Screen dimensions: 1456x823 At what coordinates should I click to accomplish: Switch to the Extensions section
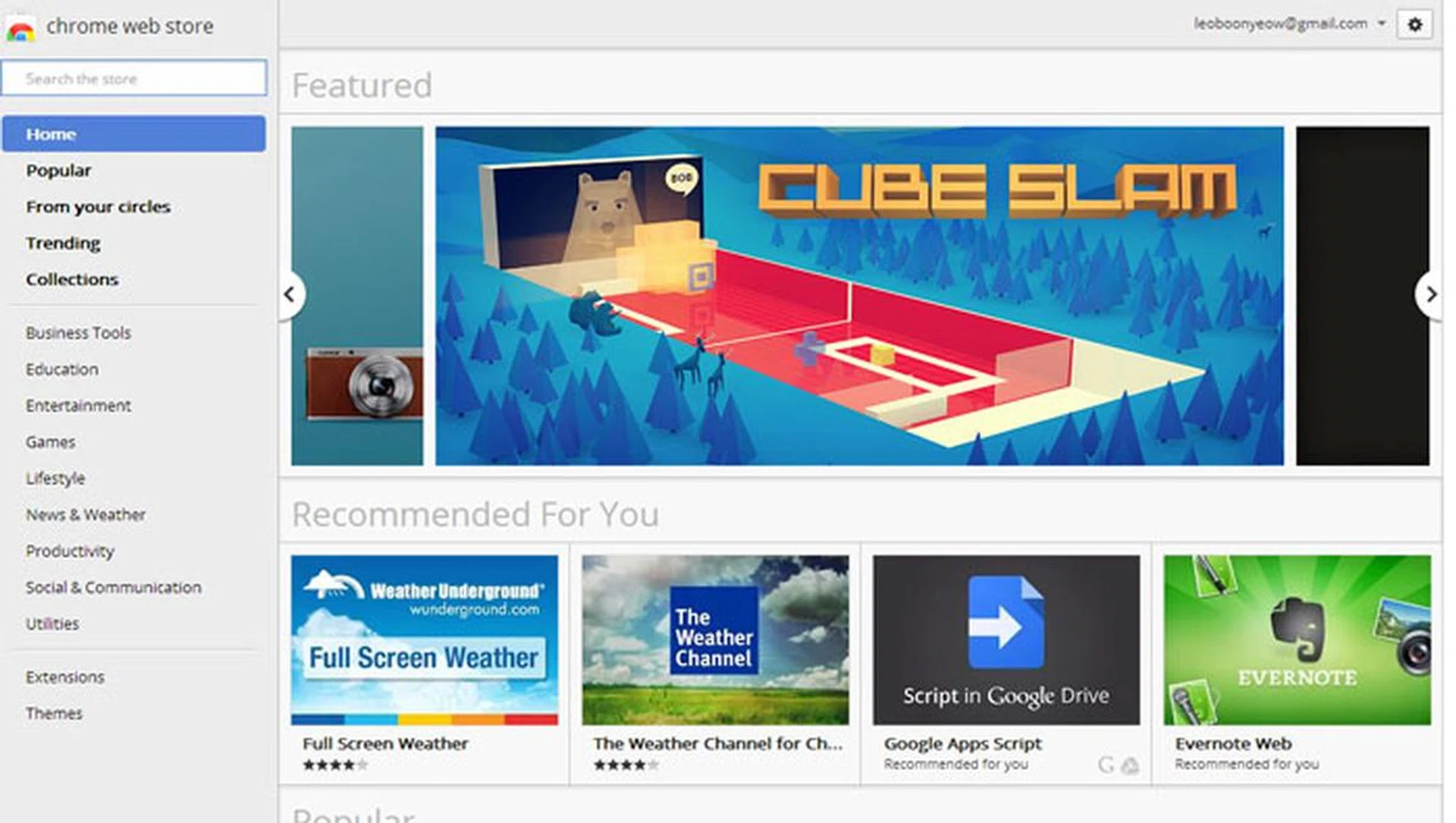[65, 677]
